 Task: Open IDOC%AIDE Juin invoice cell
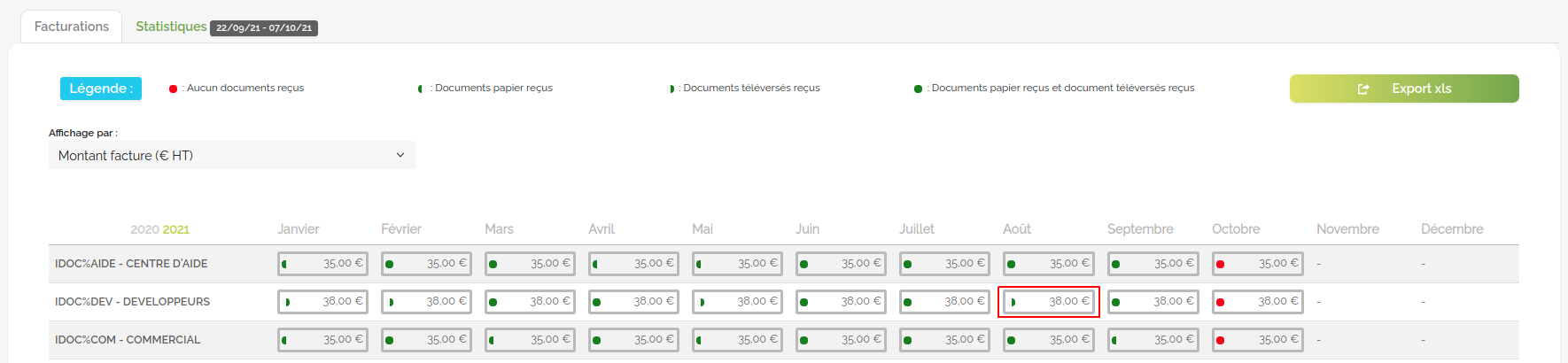[x=841, y=264]
